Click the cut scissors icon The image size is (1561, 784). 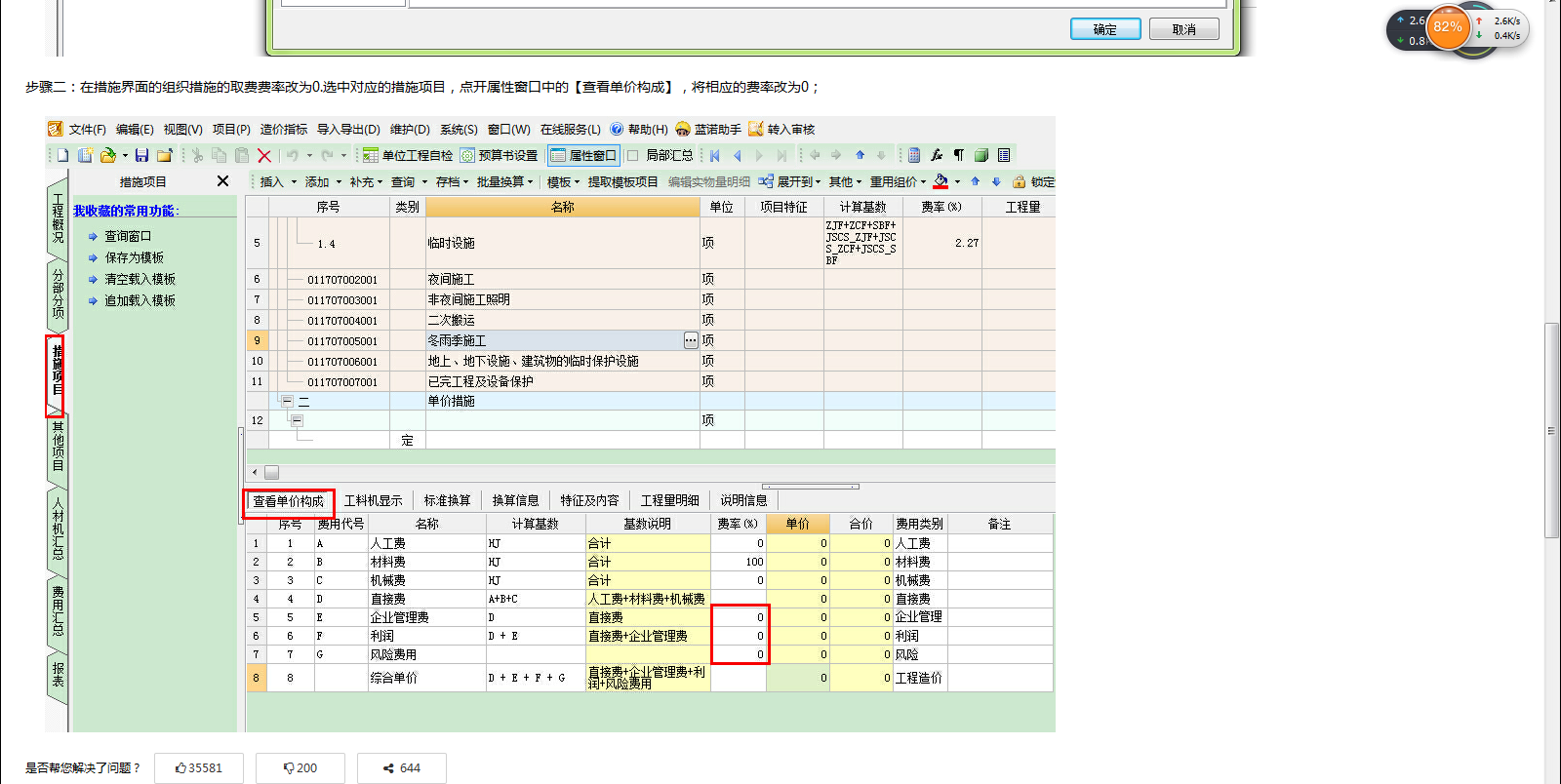click(x=197, y=155)
